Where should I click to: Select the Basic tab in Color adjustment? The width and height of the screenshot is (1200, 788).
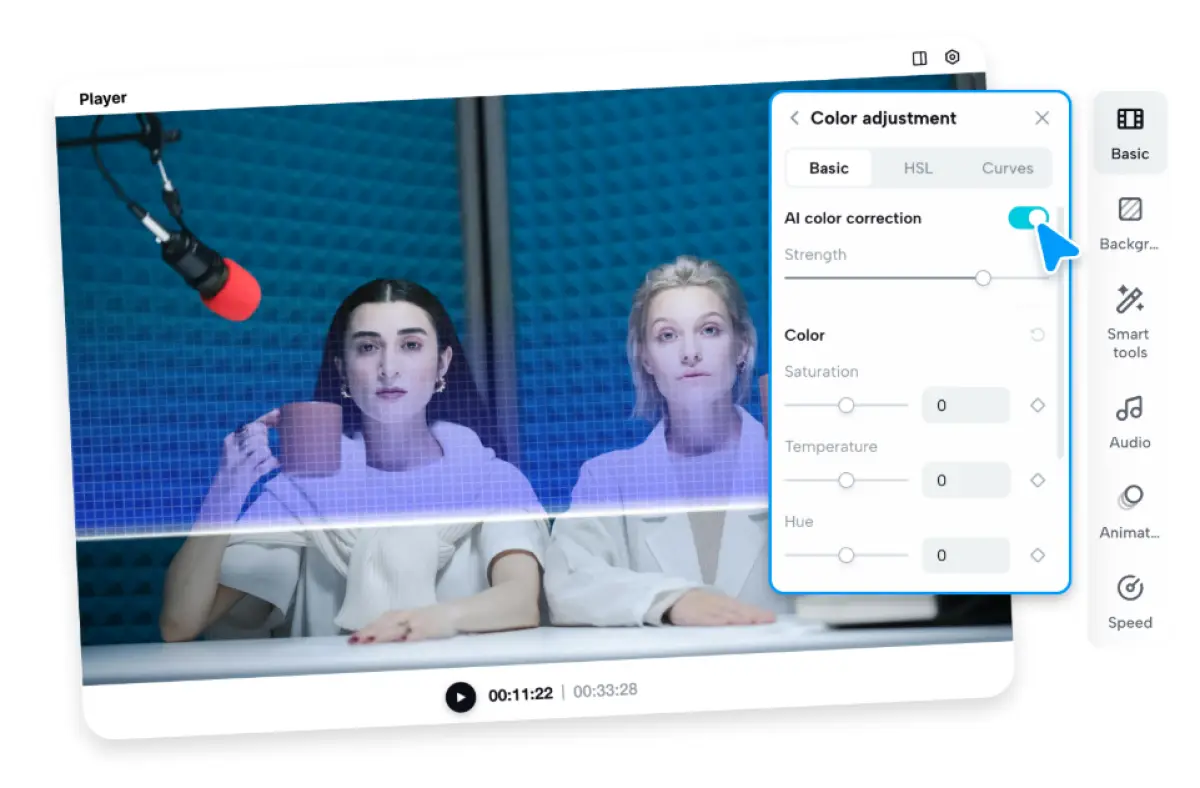829,168
